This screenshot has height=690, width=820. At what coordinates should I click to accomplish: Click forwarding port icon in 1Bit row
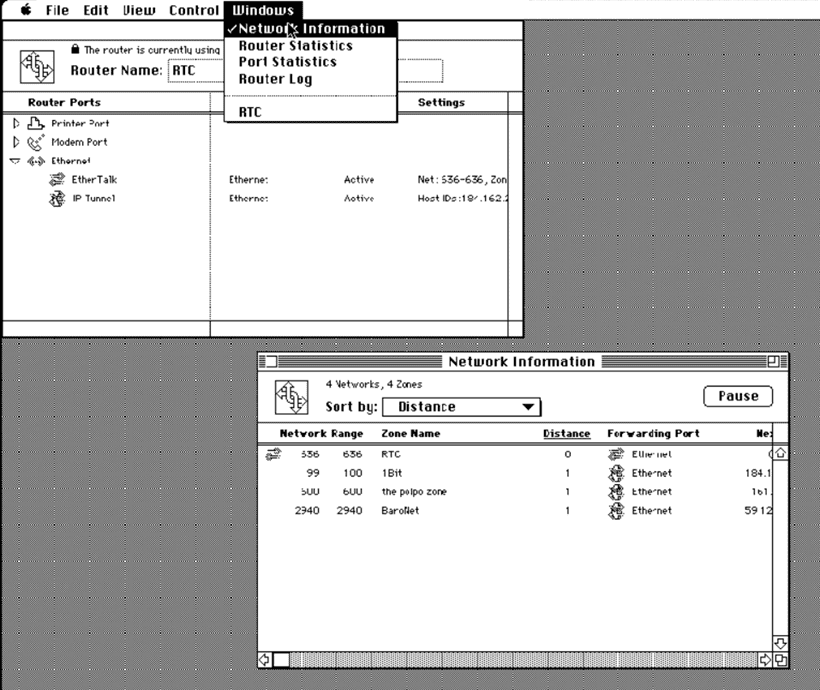617,473
